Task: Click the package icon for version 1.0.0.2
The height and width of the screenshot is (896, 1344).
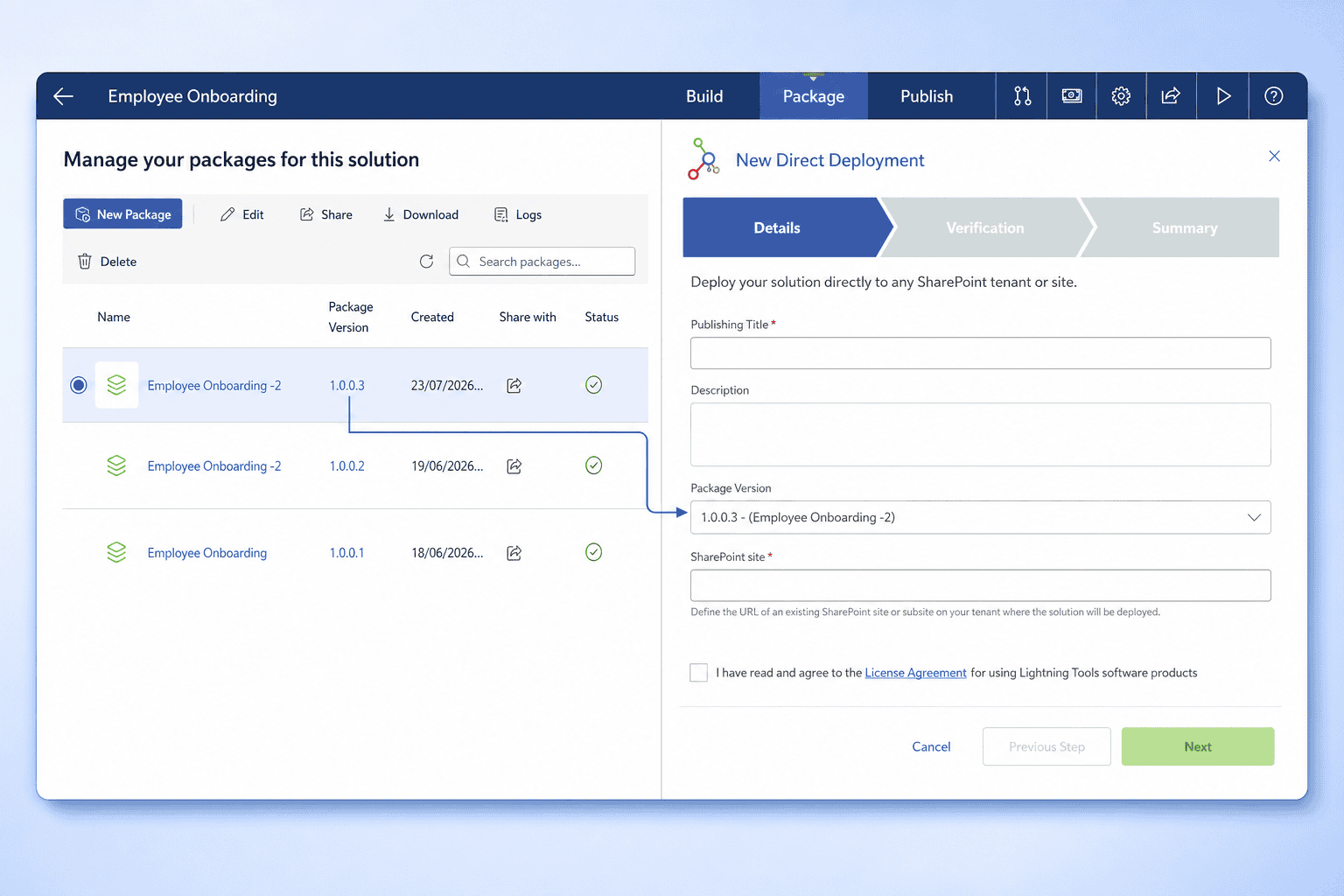Action: (x=116, y=465)
